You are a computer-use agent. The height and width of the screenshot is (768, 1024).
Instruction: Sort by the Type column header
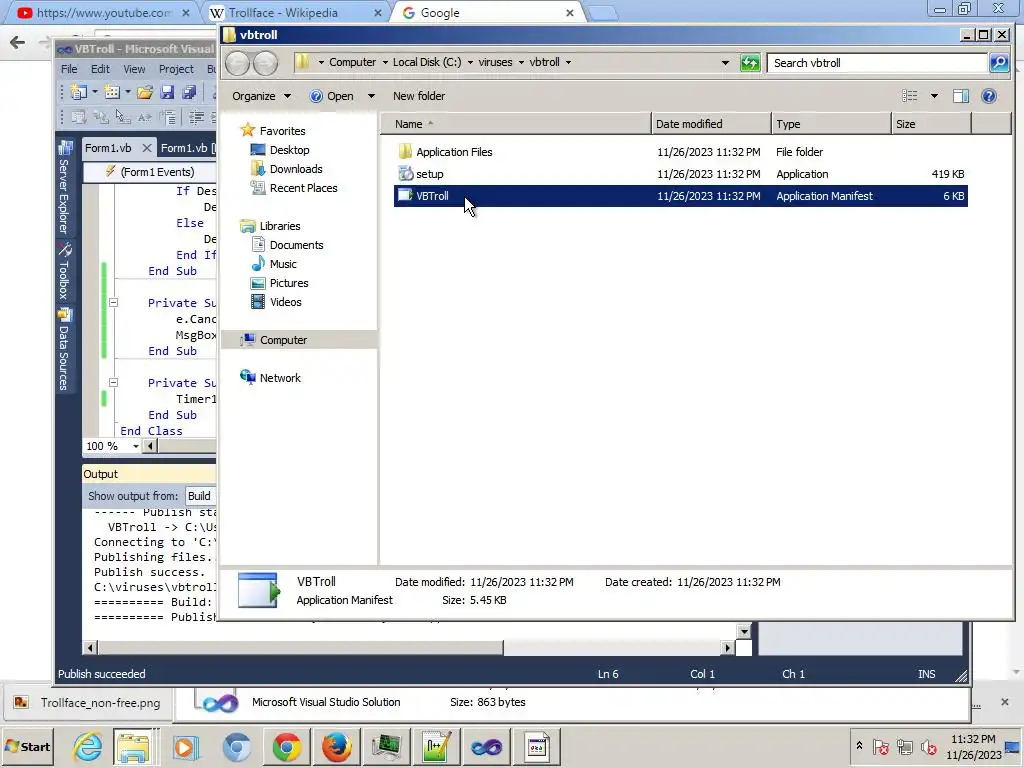[831, 124]
